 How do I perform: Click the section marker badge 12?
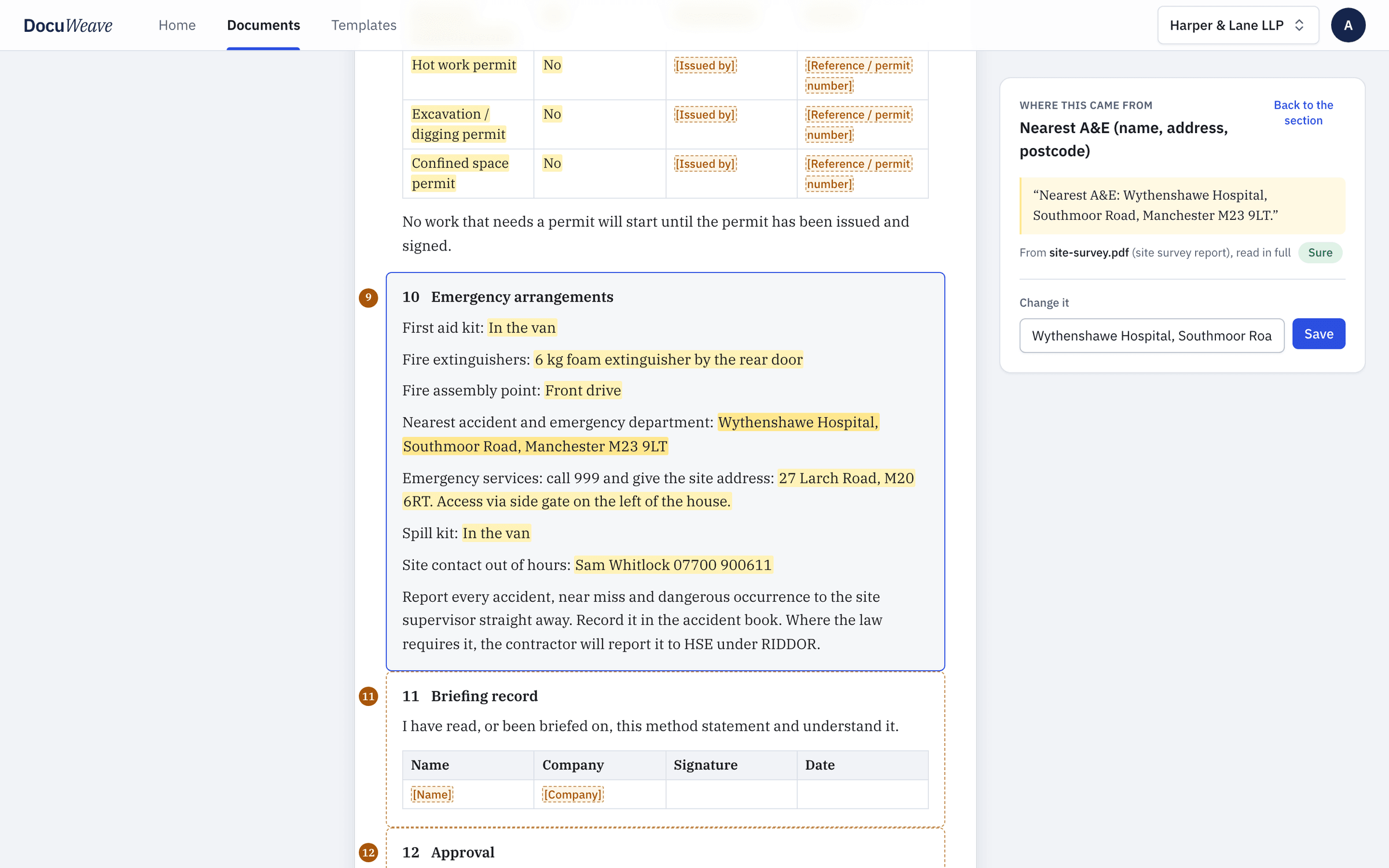pos(368,852)
